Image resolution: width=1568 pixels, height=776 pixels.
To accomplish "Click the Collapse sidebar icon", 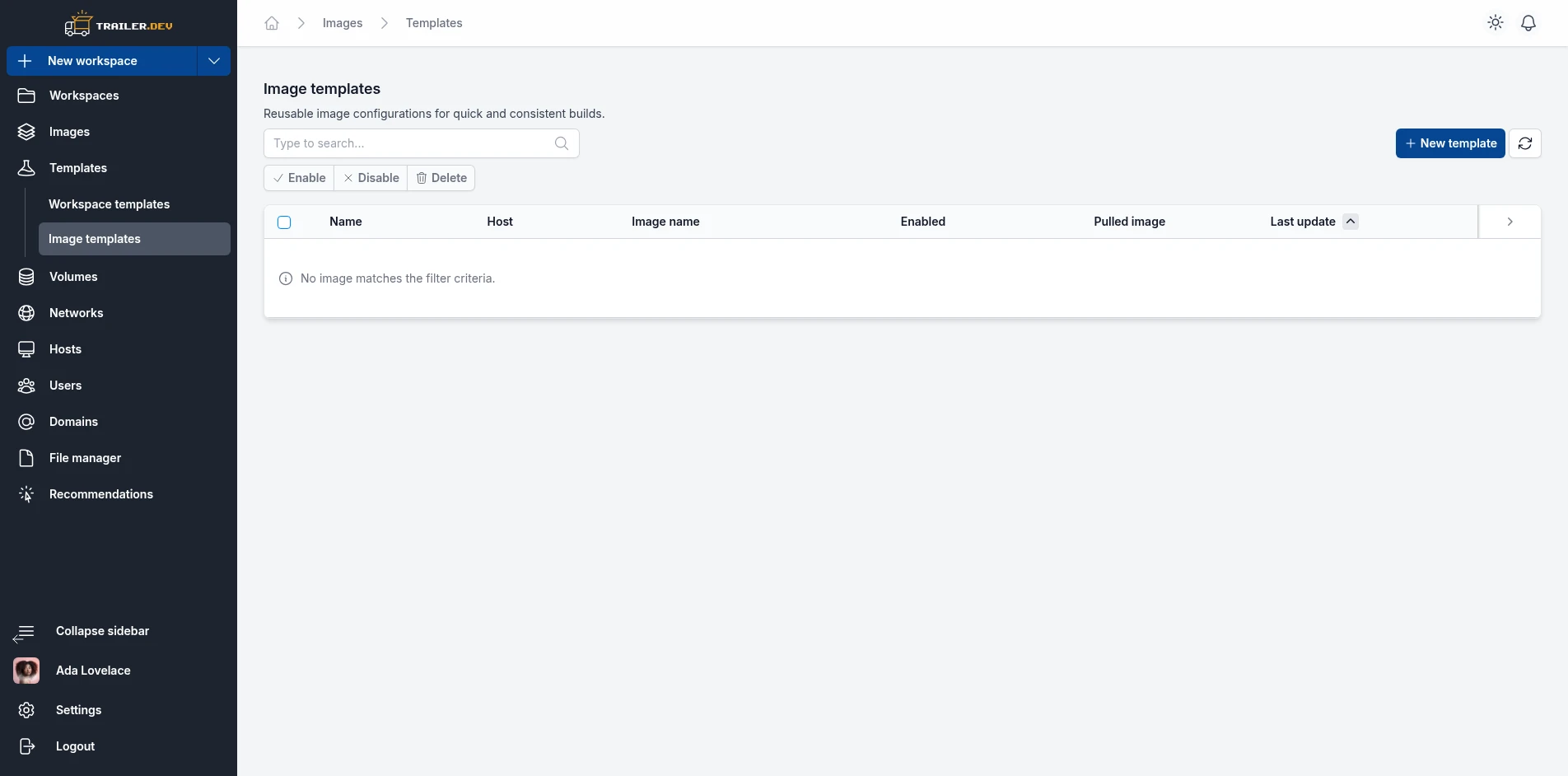I will 24,633.
